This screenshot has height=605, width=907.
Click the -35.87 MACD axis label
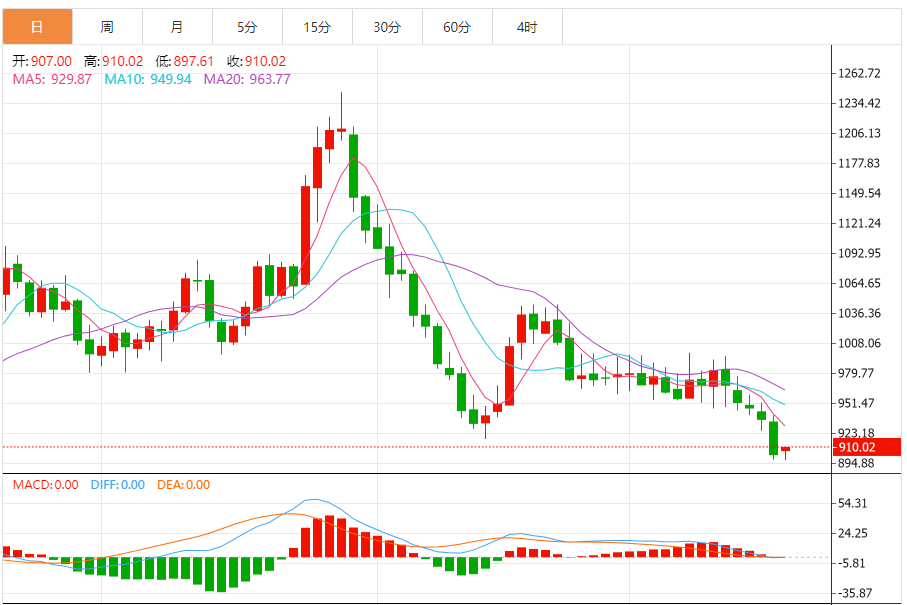(x=854, y=593)
